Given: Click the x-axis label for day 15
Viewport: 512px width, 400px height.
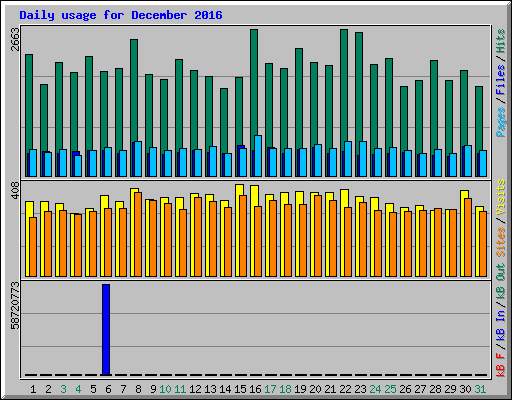Looking at the screenshot, I should point(240,389).
